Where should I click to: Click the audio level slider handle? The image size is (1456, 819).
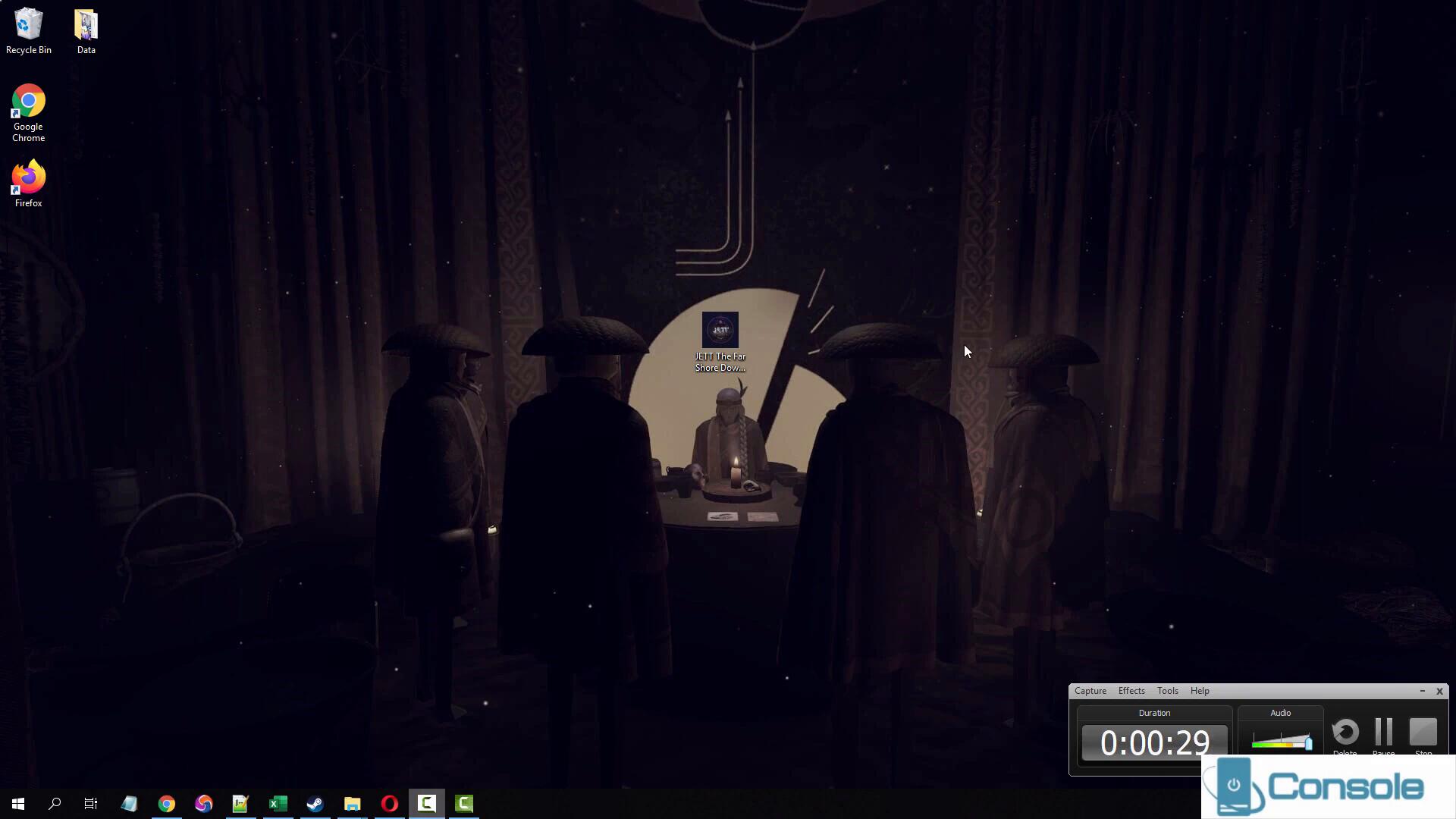point(1308,742)
